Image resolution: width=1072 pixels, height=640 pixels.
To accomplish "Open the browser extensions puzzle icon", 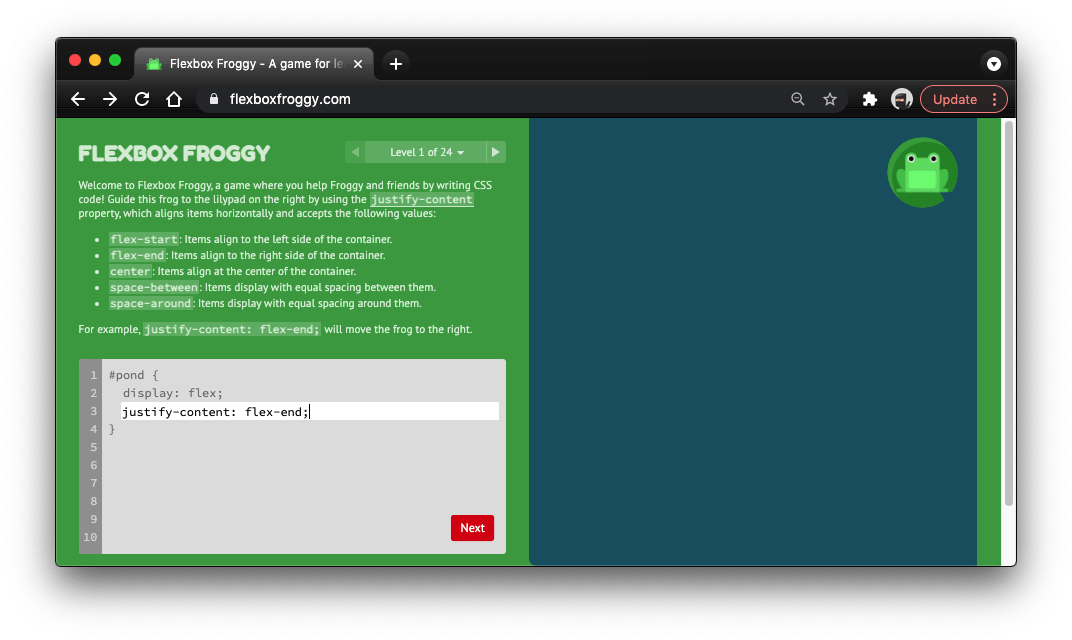I will tap(869, 99).
